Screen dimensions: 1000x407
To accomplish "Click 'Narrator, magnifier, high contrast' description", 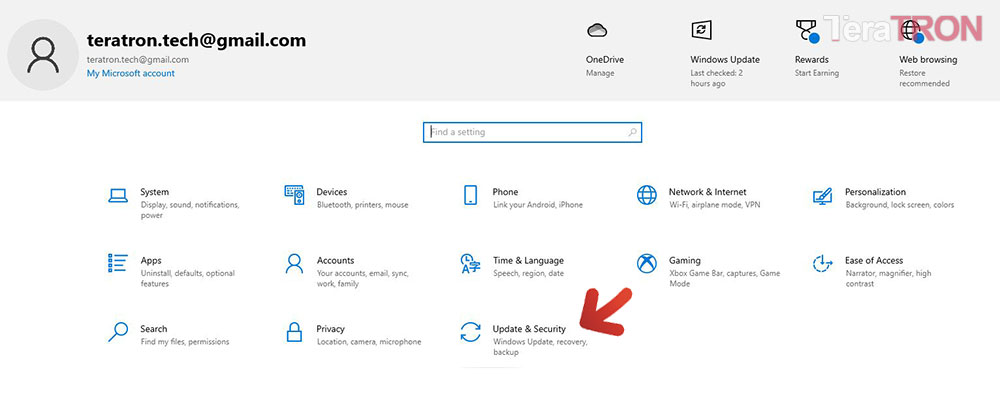I will (x=888, y=279).
